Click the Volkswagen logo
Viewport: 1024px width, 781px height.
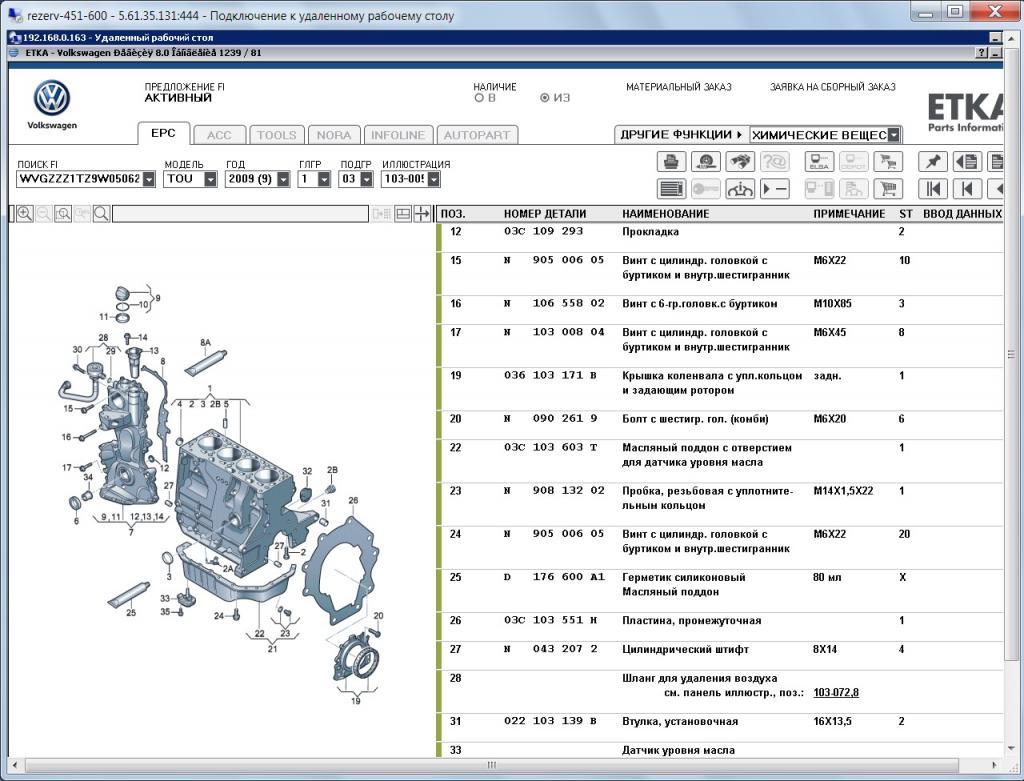52,99
